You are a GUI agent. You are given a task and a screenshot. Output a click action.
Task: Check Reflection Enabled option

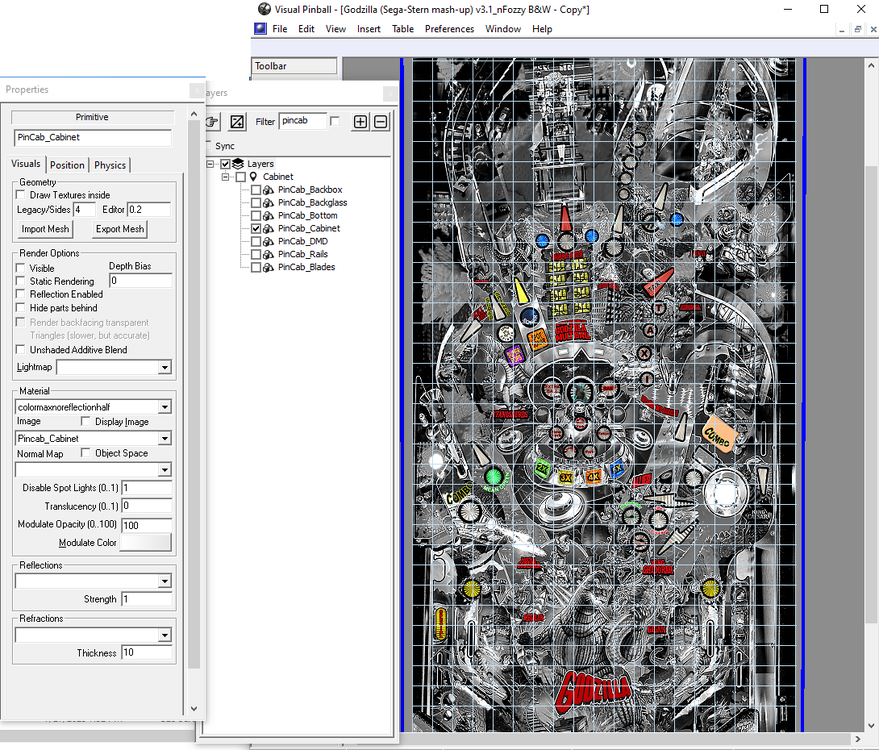pyautogui.click(x=21, y=294)
